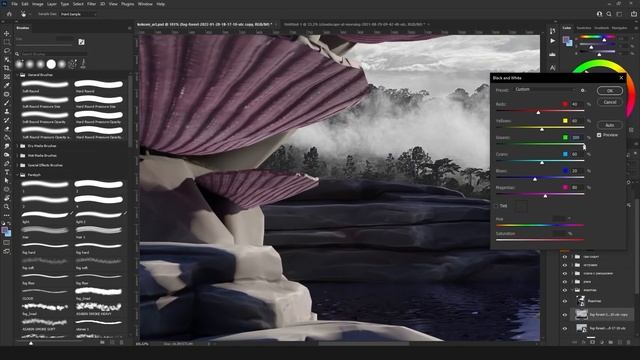Expand the Dry Media Brushes folder
640x360 pixels.
[x=18, y=146]
